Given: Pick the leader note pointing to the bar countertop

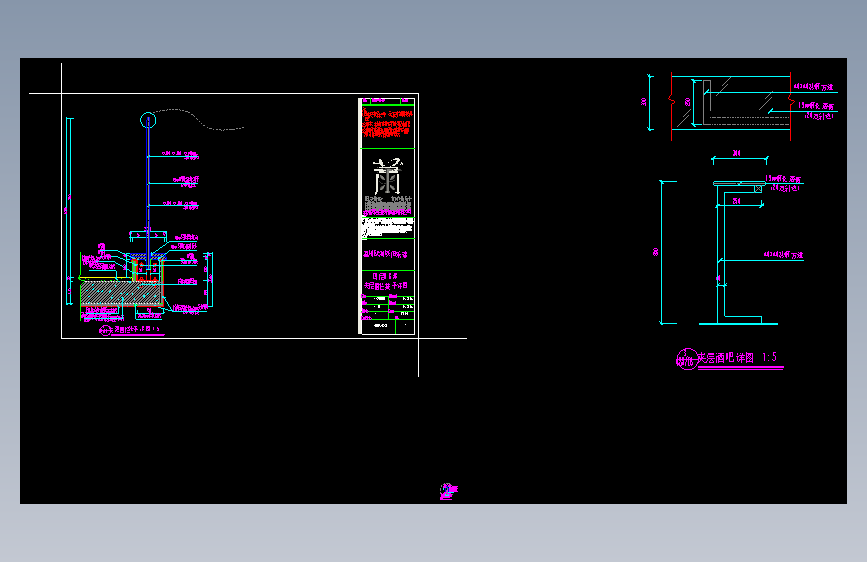Looking at the screenshot, I should click(x=783, y=183).
